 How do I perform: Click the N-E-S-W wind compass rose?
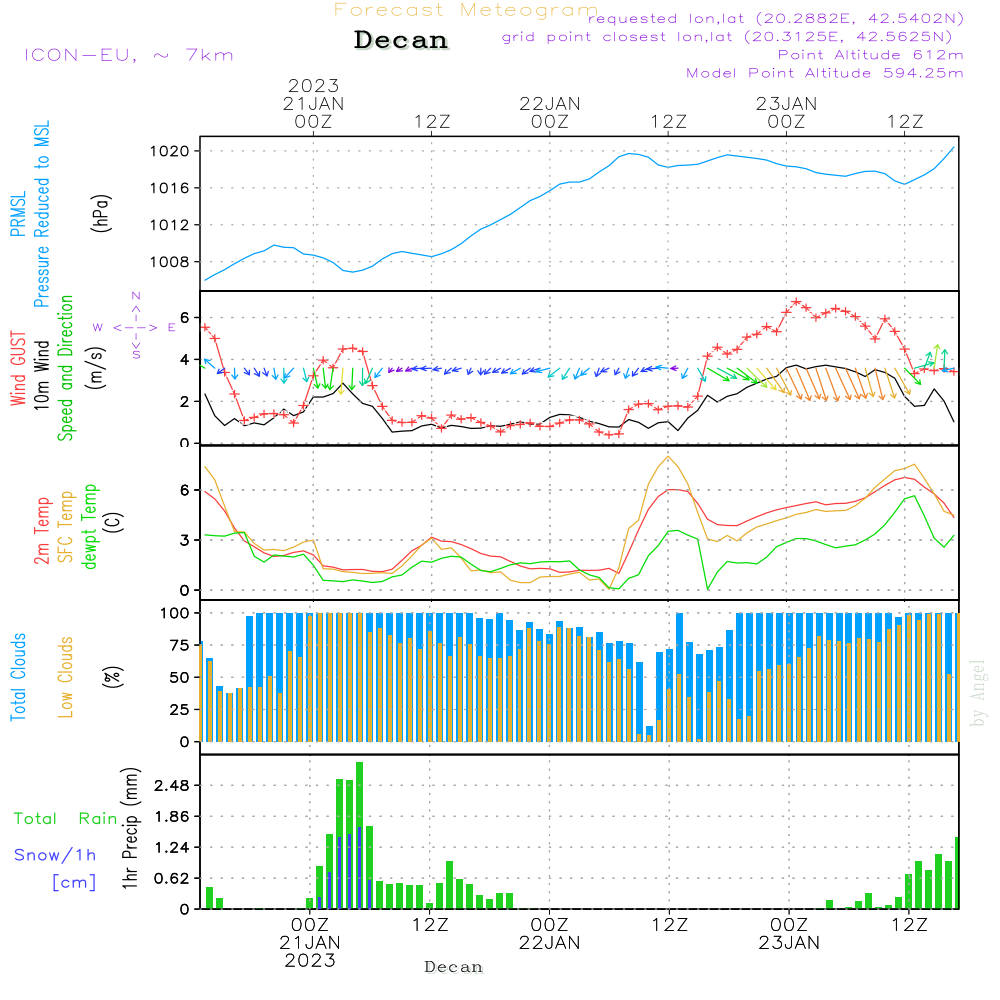pyautogui.click(x=135, y=326)
